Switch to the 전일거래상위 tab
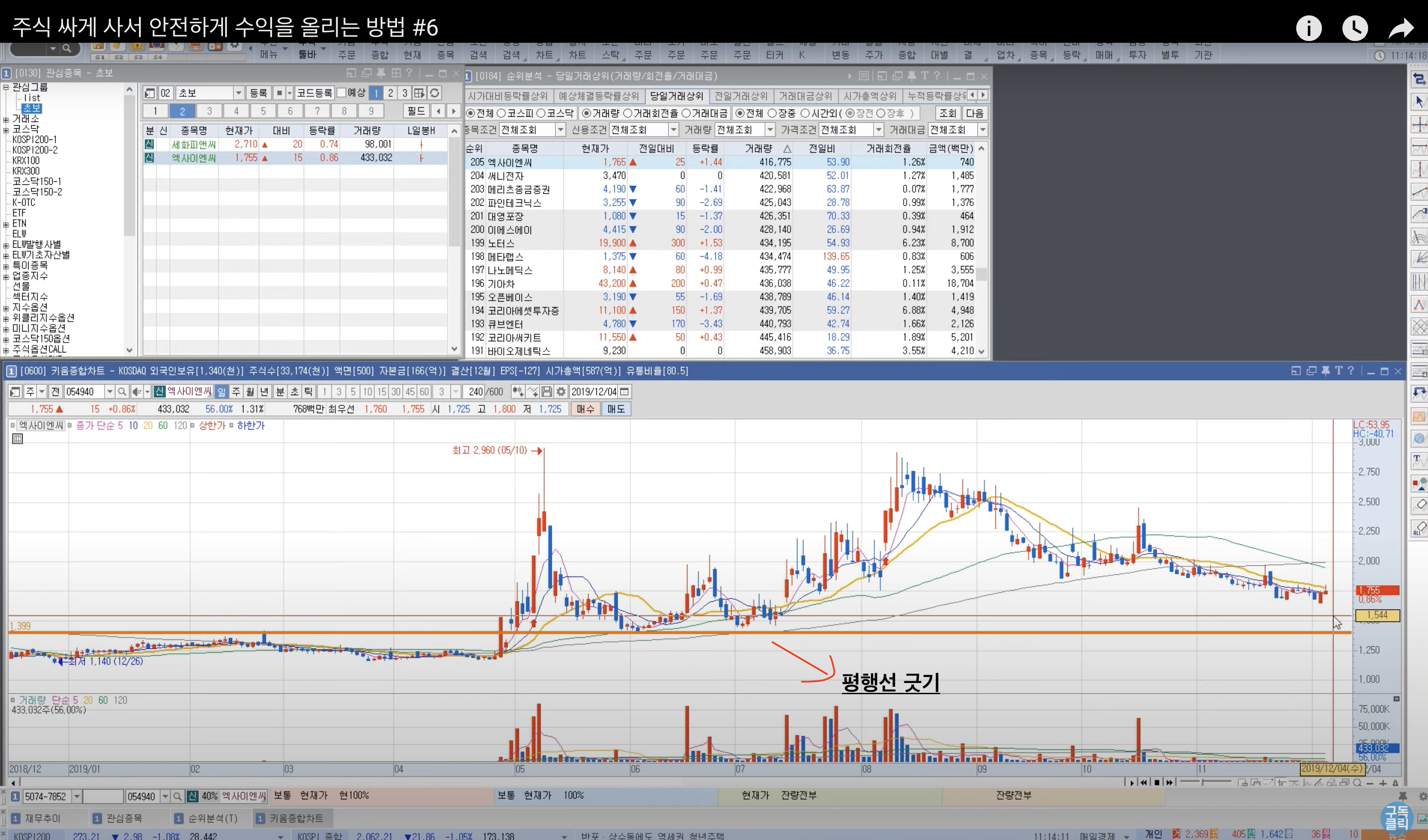 [741, 96]
